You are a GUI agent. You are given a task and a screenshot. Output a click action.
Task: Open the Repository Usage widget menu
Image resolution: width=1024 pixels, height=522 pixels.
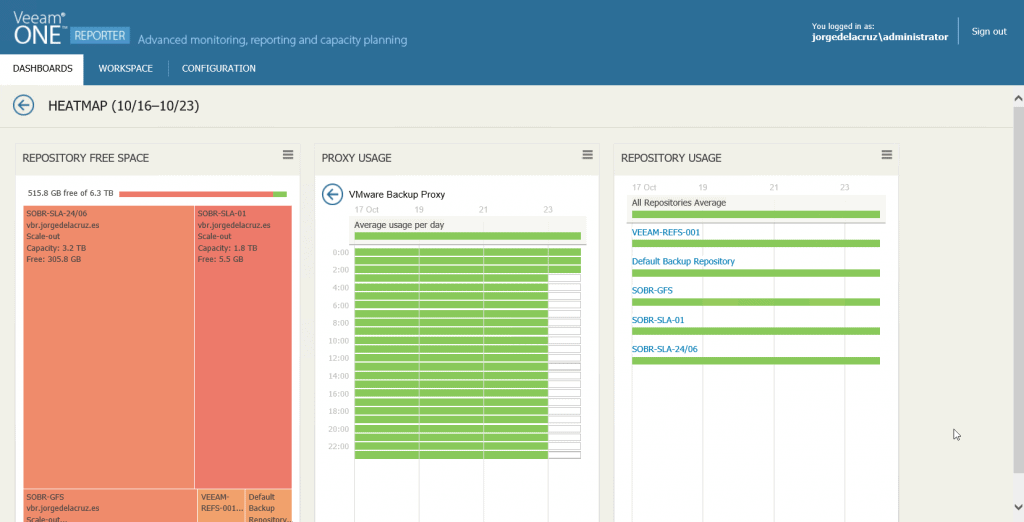[887, 155]
